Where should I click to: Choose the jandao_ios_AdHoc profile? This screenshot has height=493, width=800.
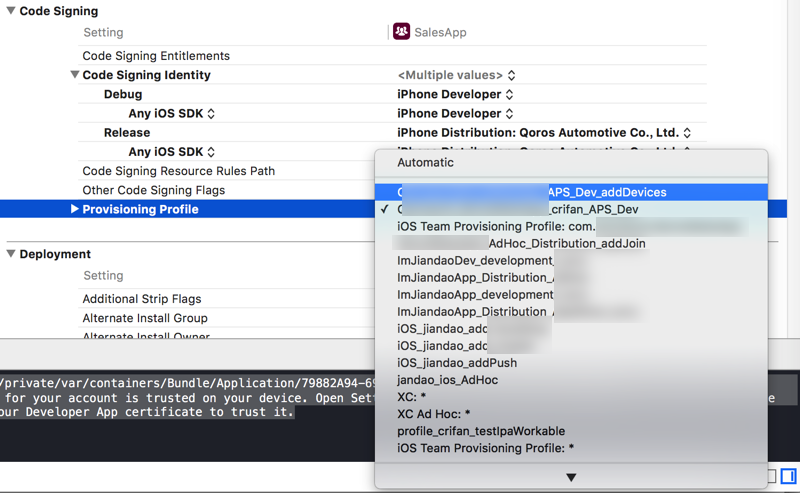coord(447,380)
